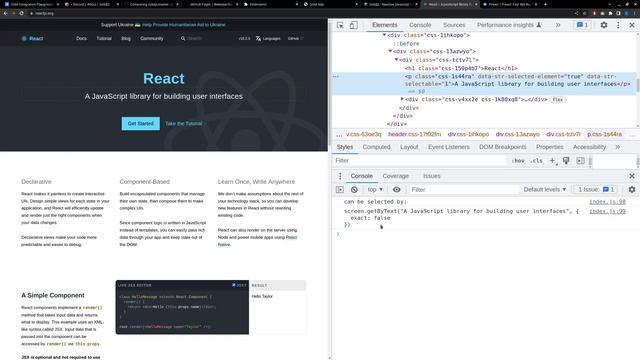Activate the inspect element picker icon
The height and width of the screenshot is (360, 640).
click(x=340, y=25)
